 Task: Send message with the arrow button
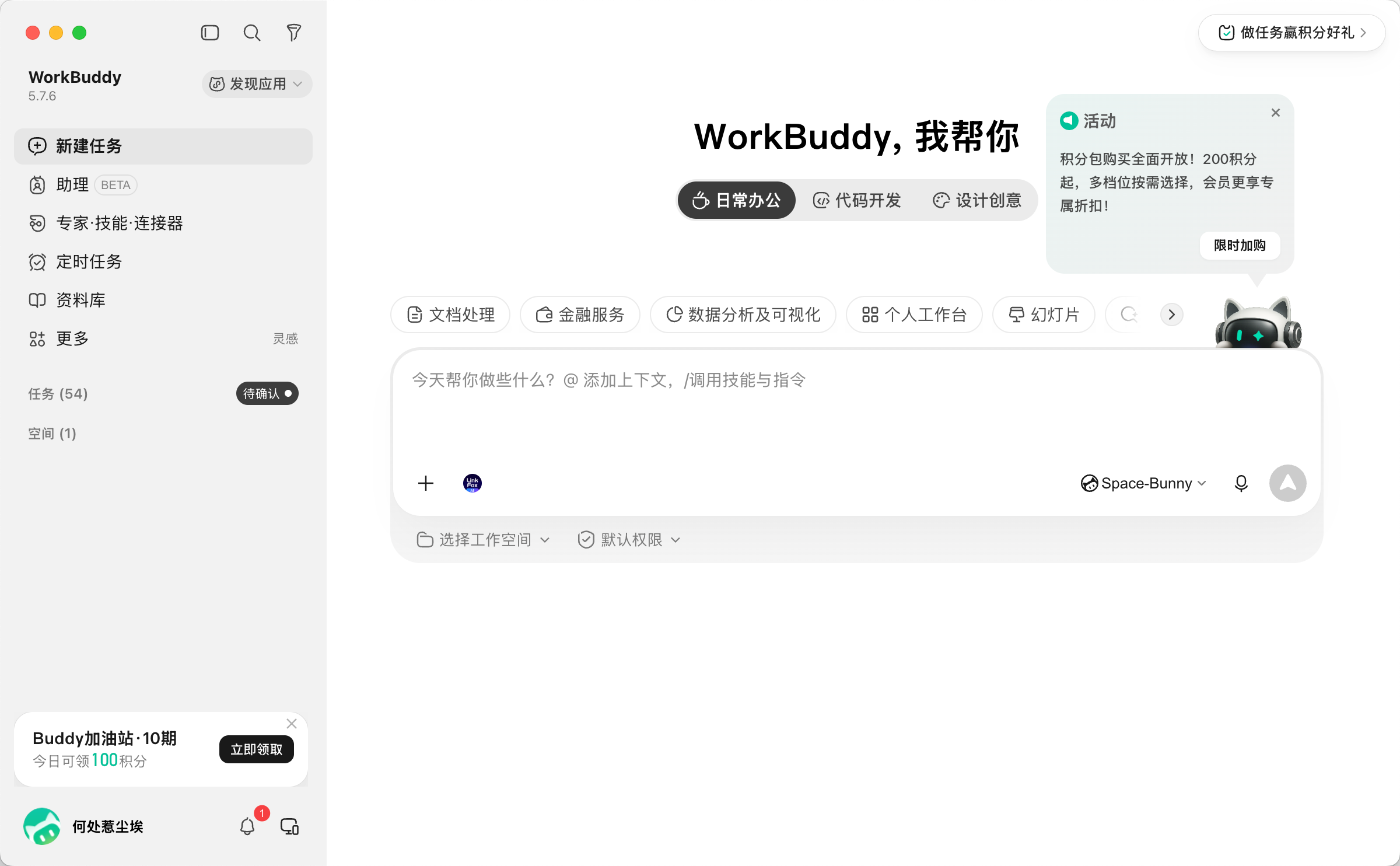point(1288,483)
